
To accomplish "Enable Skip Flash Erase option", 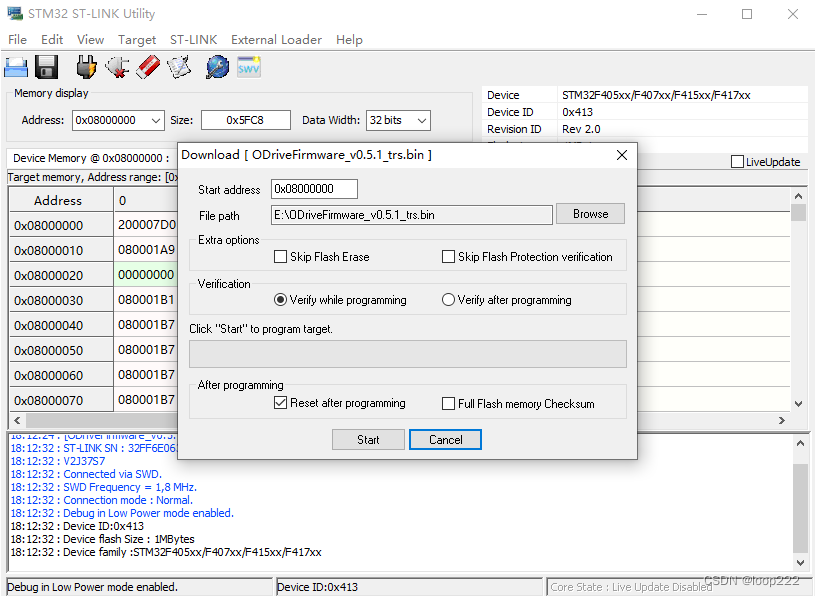I will tap(281, 258).
